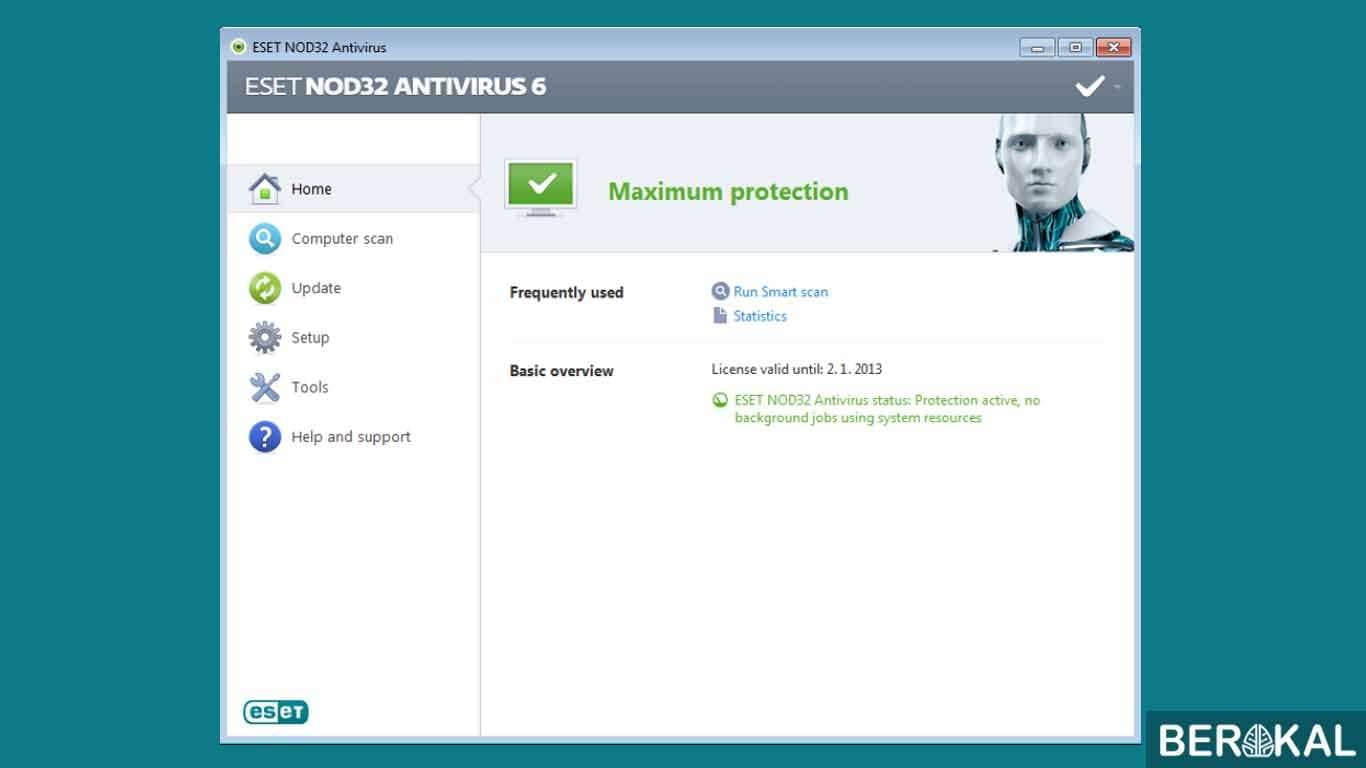Maximize the ESET NOD32 Antivirus window
This screenshot has height=768, width=1366.
1075,47
